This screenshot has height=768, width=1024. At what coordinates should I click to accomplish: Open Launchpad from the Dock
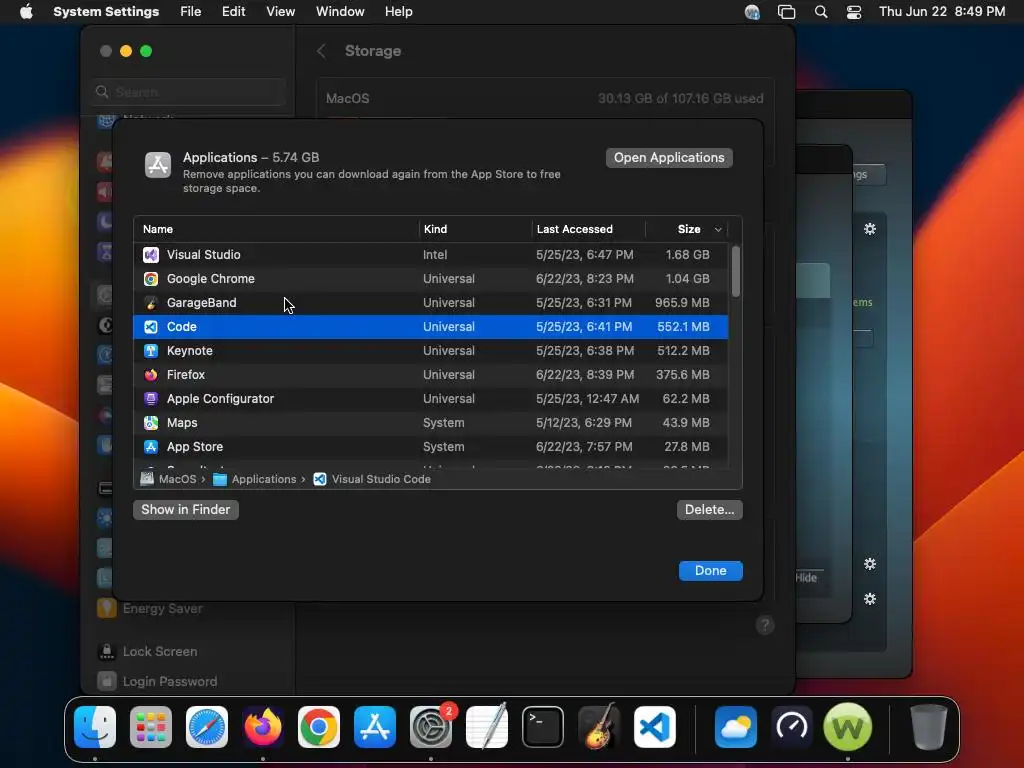(151, 727)
